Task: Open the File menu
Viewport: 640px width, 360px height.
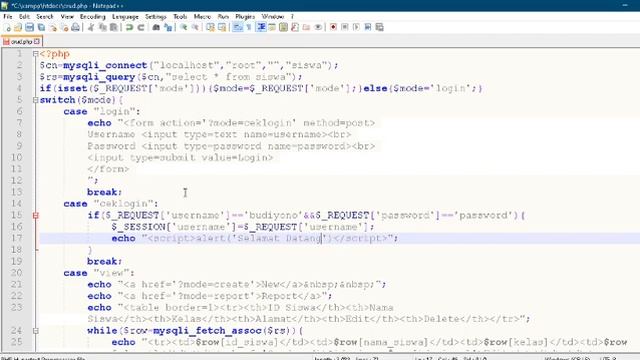Action: 8,17
